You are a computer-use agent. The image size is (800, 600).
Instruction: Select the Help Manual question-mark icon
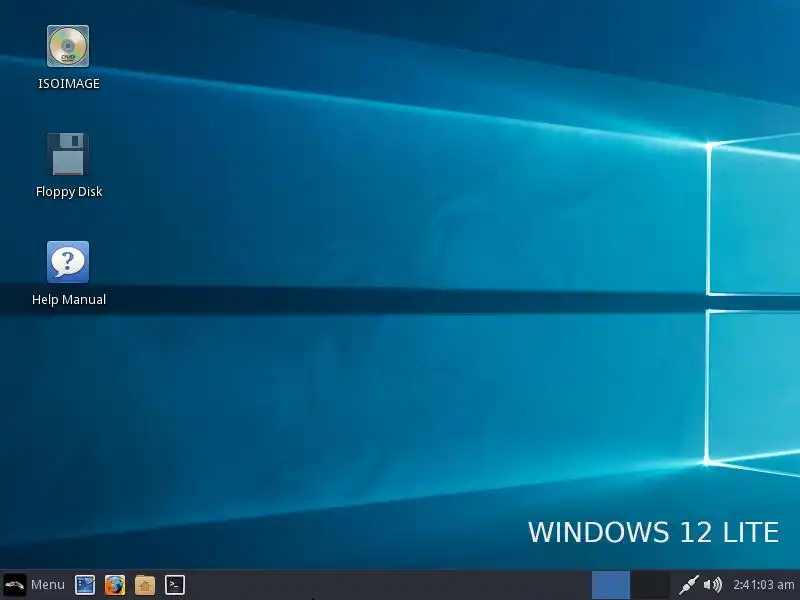(68, 262)
